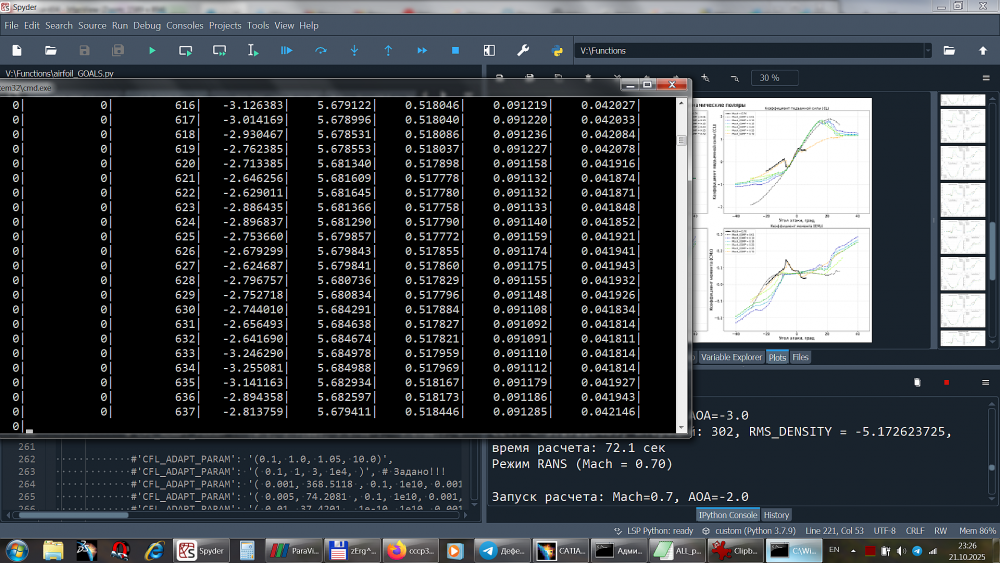Open Preferences via the wrench icon
Viewport: 1000px width, 563px height.
point(522,50)
